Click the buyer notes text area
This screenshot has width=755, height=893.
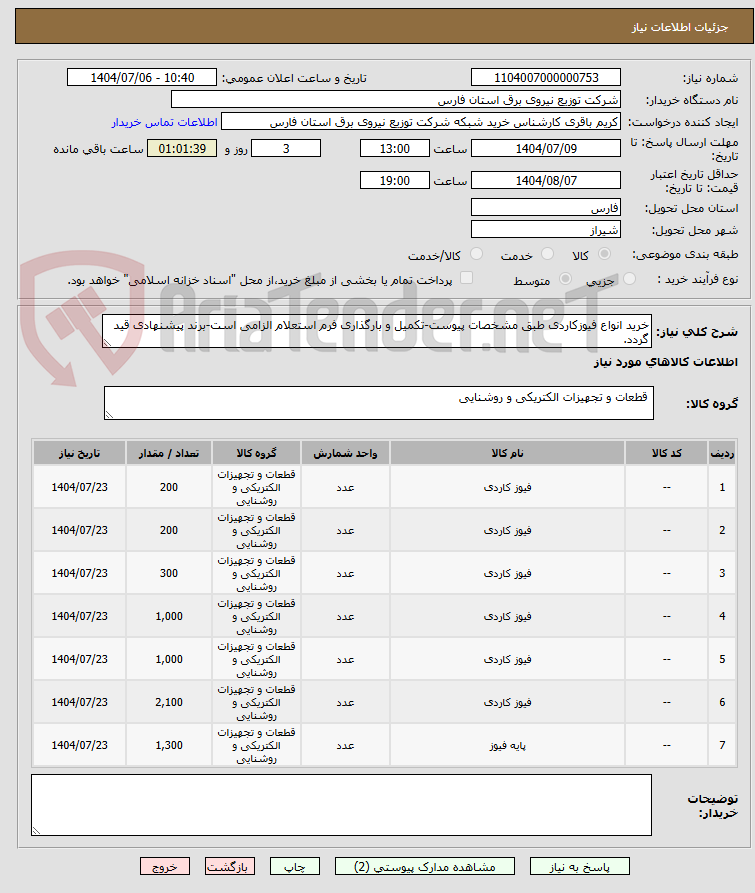click(341, 805)
